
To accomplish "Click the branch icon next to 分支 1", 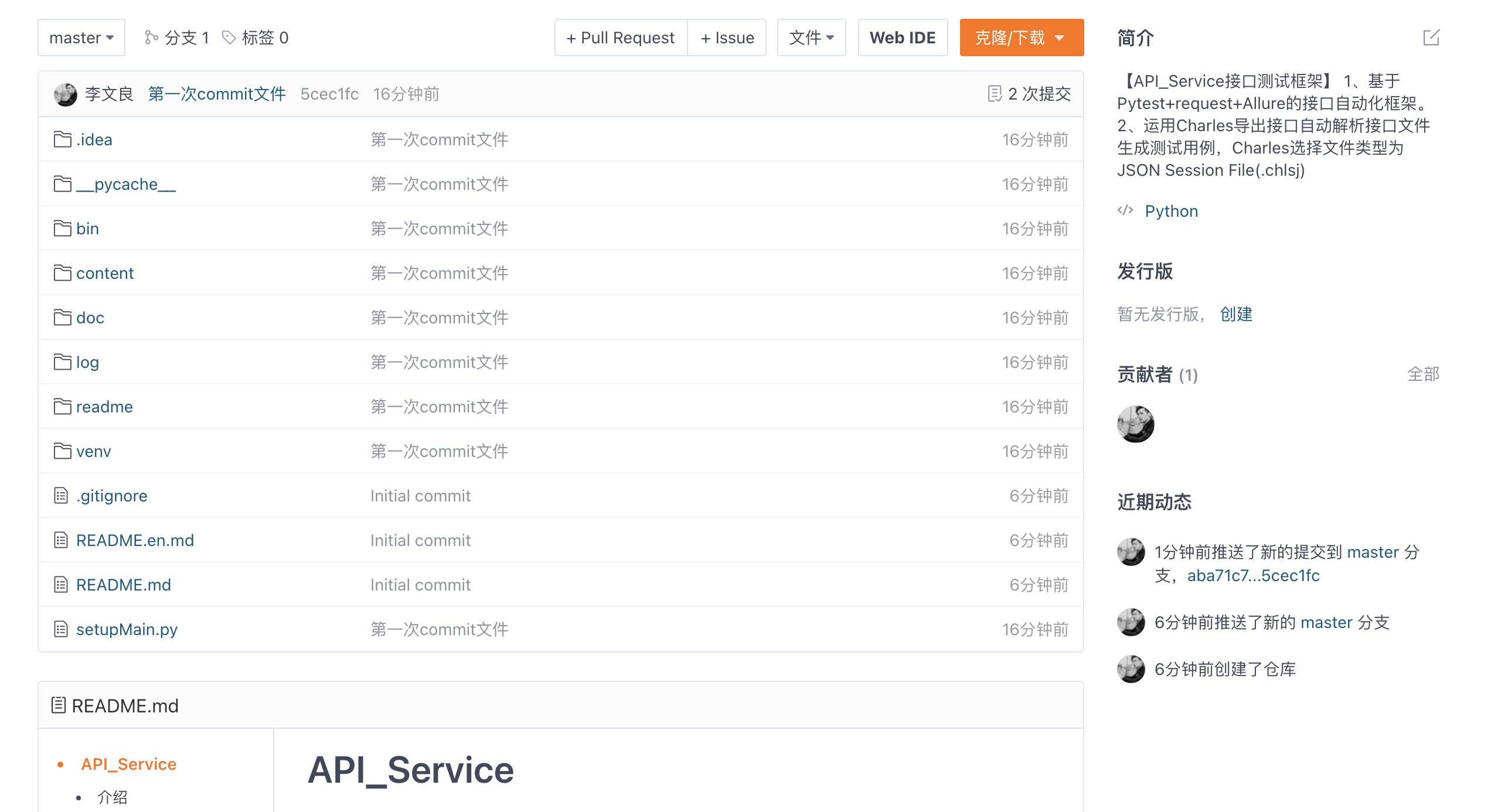I will (x=151, y=37).
